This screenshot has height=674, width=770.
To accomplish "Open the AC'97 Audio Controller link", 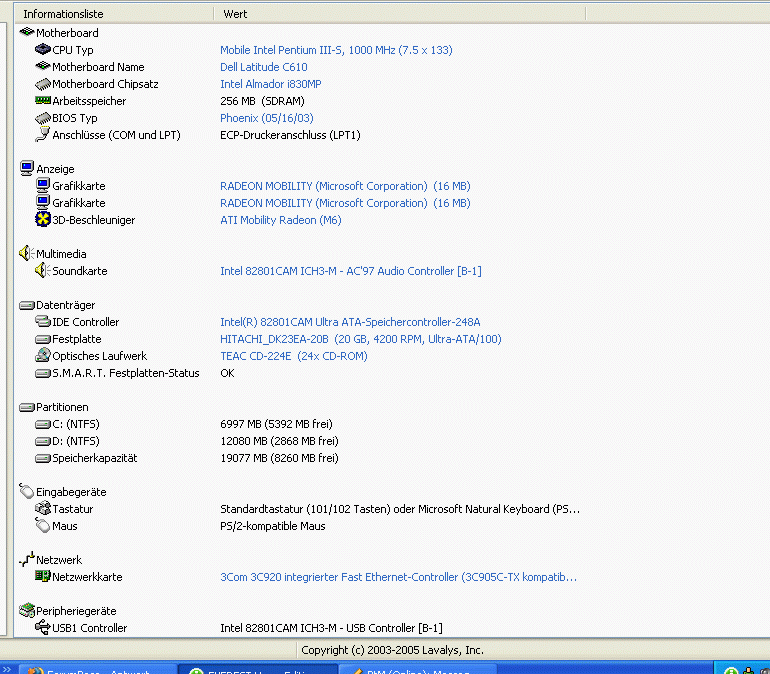I will pos(351,271).
